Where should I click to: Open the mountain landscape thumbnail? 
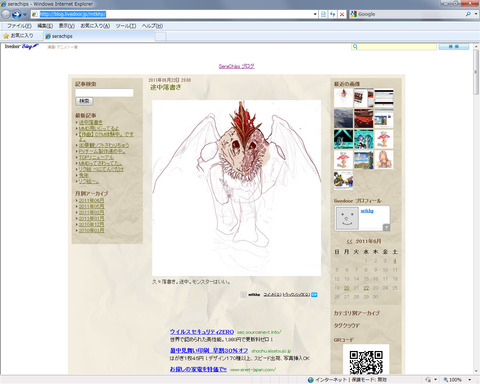click(343, 118)
